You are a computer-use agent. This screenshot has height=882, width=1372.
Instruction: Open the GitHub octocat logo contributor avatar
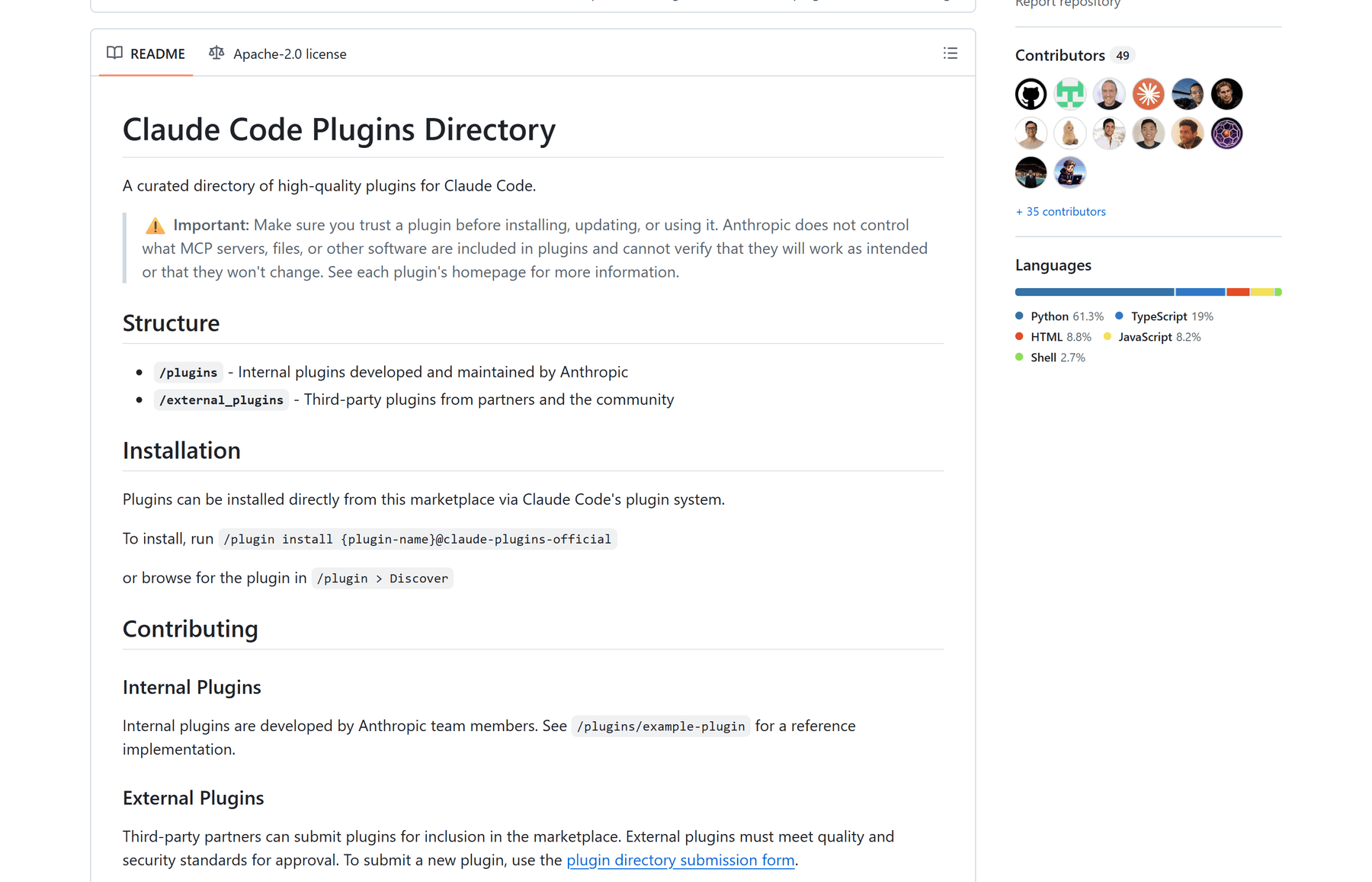click(1031, 95)
